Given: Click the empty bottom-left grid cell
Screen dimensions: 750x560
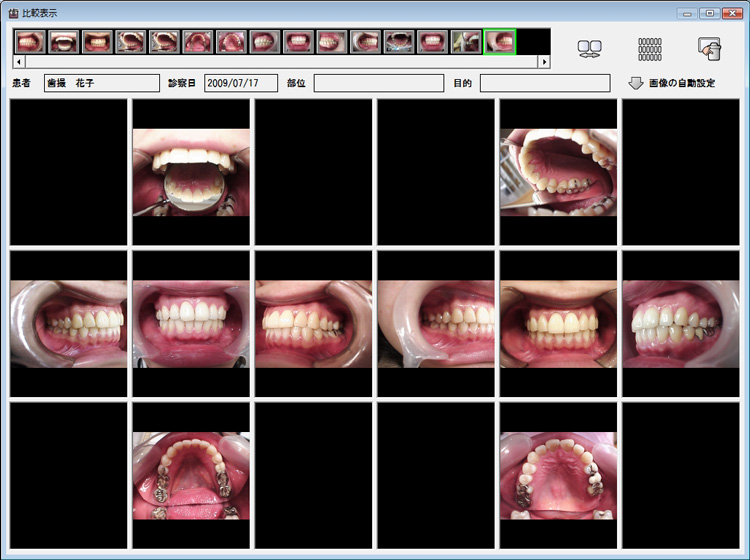Looking at the screenshot, I should click(x=69, y=475).
